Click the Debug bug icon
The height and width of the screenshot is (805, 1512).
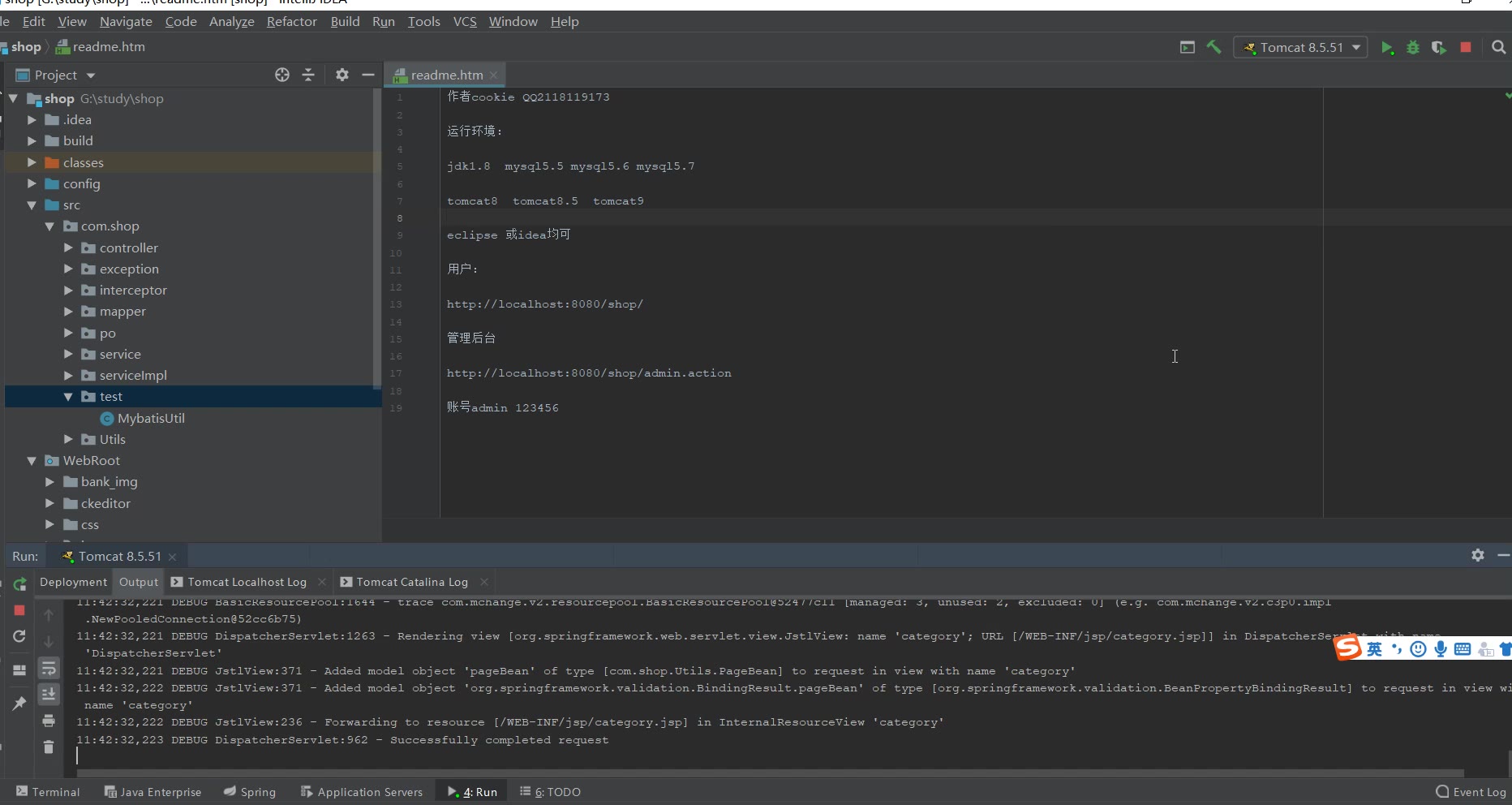click(x=1413, y=48)
